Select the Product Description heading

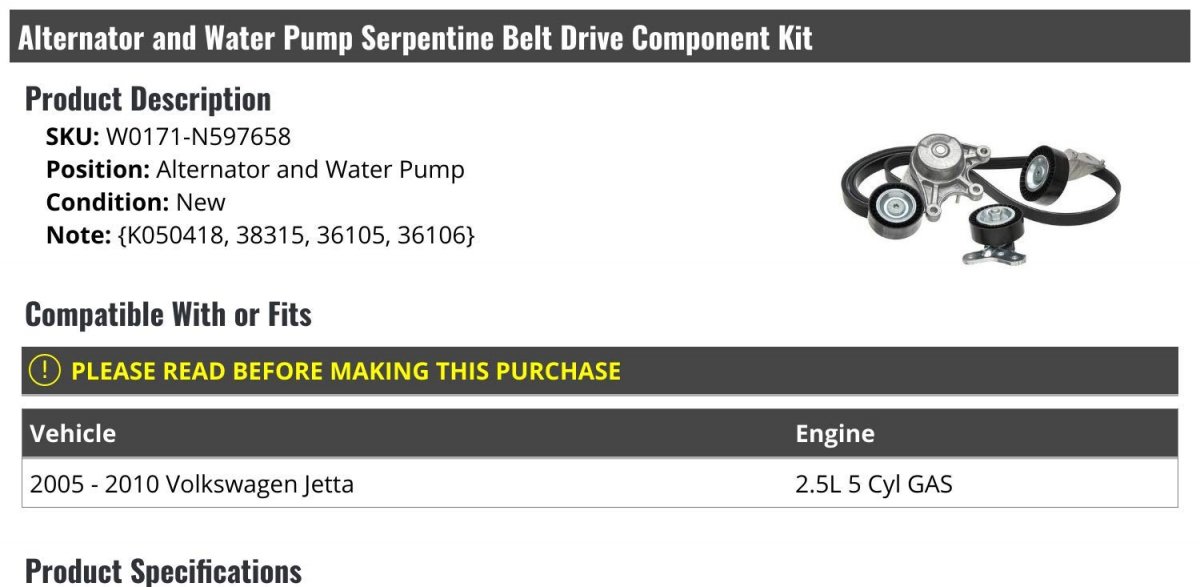148,99
